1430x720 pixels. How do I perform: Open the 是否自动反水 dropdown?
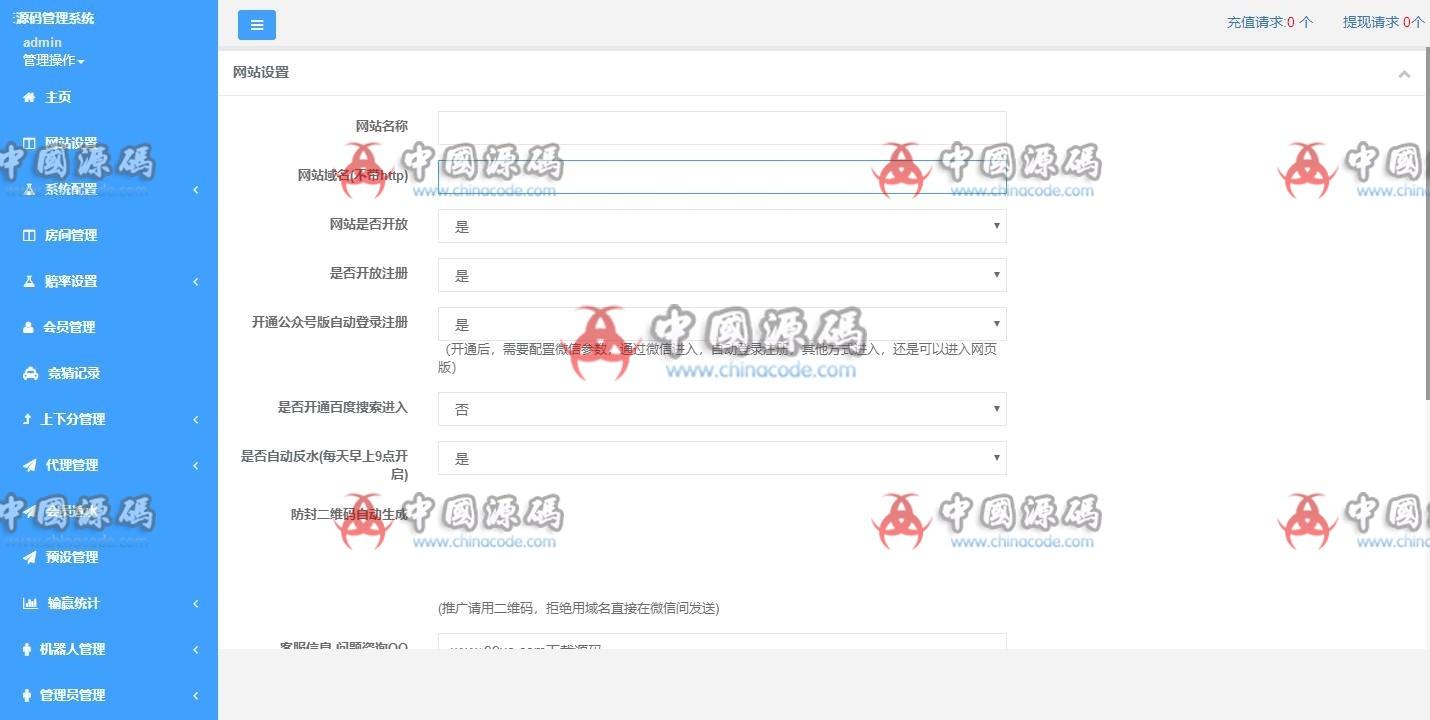[722, 458]
